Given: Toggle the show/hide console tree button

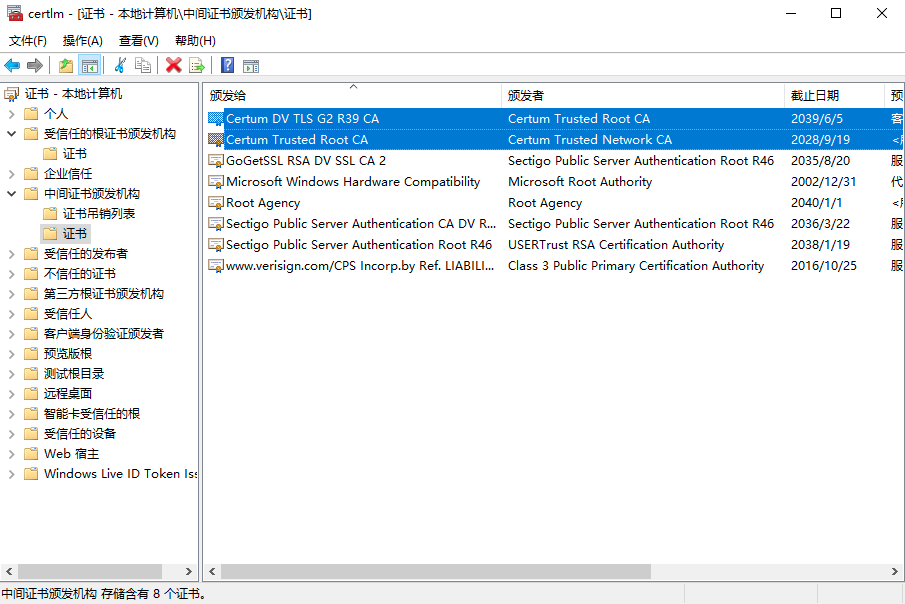Looking at the screenshot, I should click(x=90, y=66).
